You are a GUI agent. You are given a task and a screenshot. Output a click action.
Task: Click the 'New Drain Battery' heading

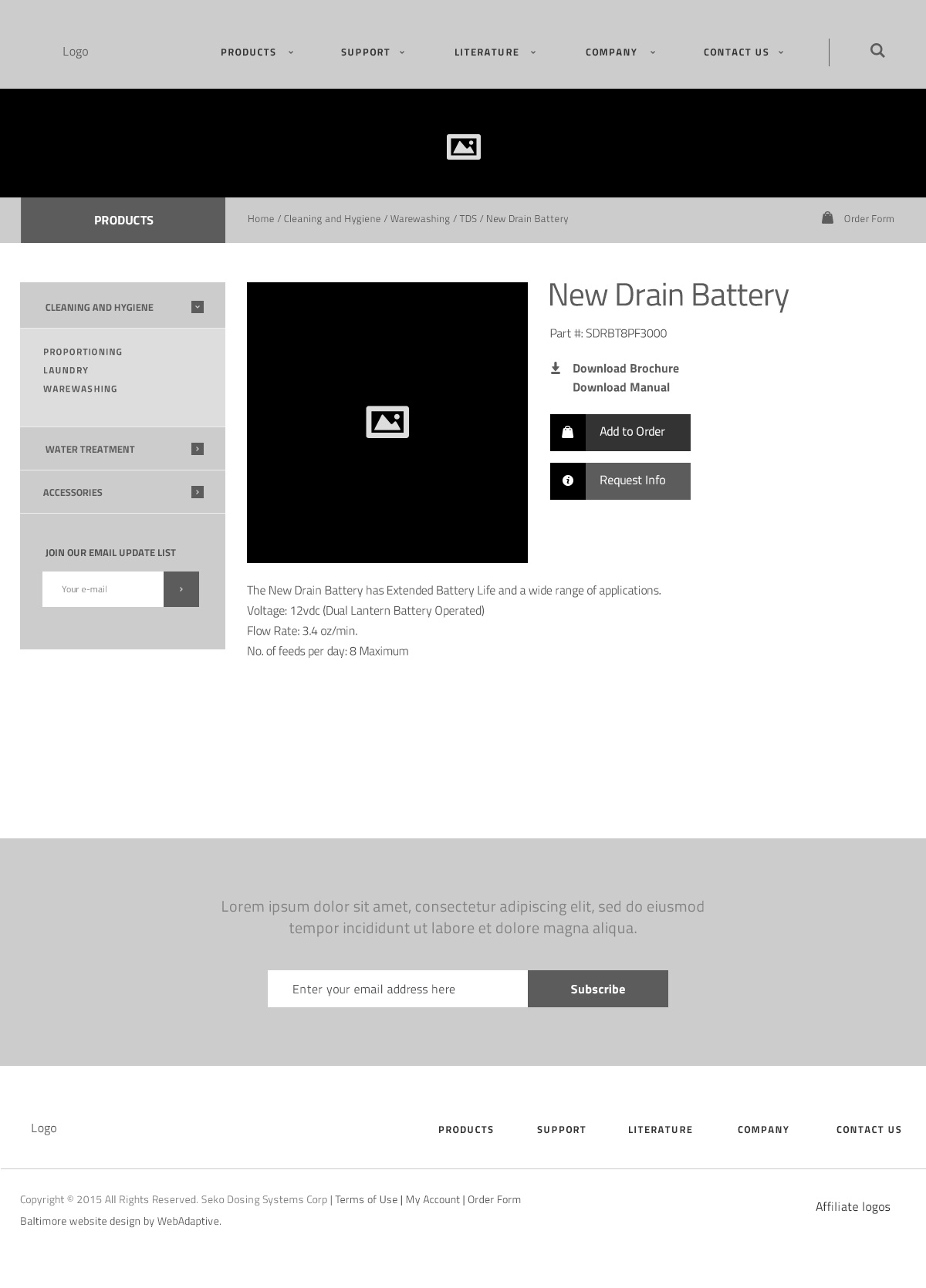(x=668, y=295)
